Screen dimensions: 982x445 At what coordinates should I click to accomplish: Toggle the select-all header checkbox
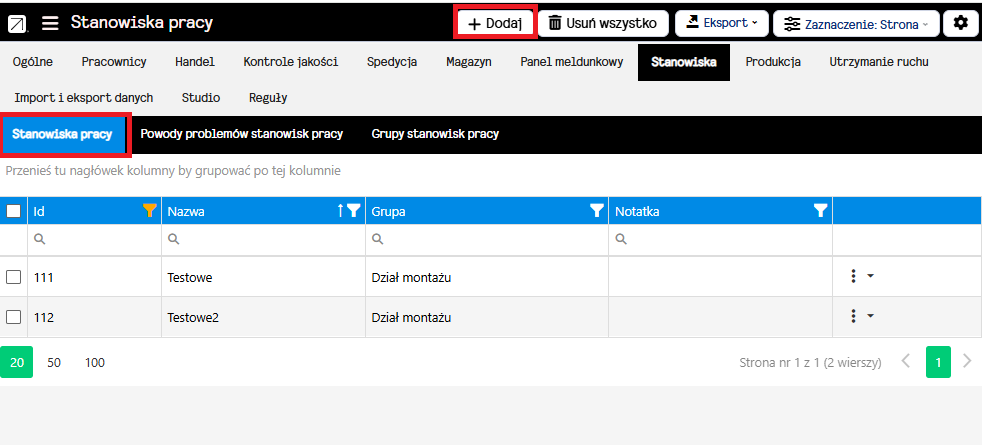click(14, 211)
